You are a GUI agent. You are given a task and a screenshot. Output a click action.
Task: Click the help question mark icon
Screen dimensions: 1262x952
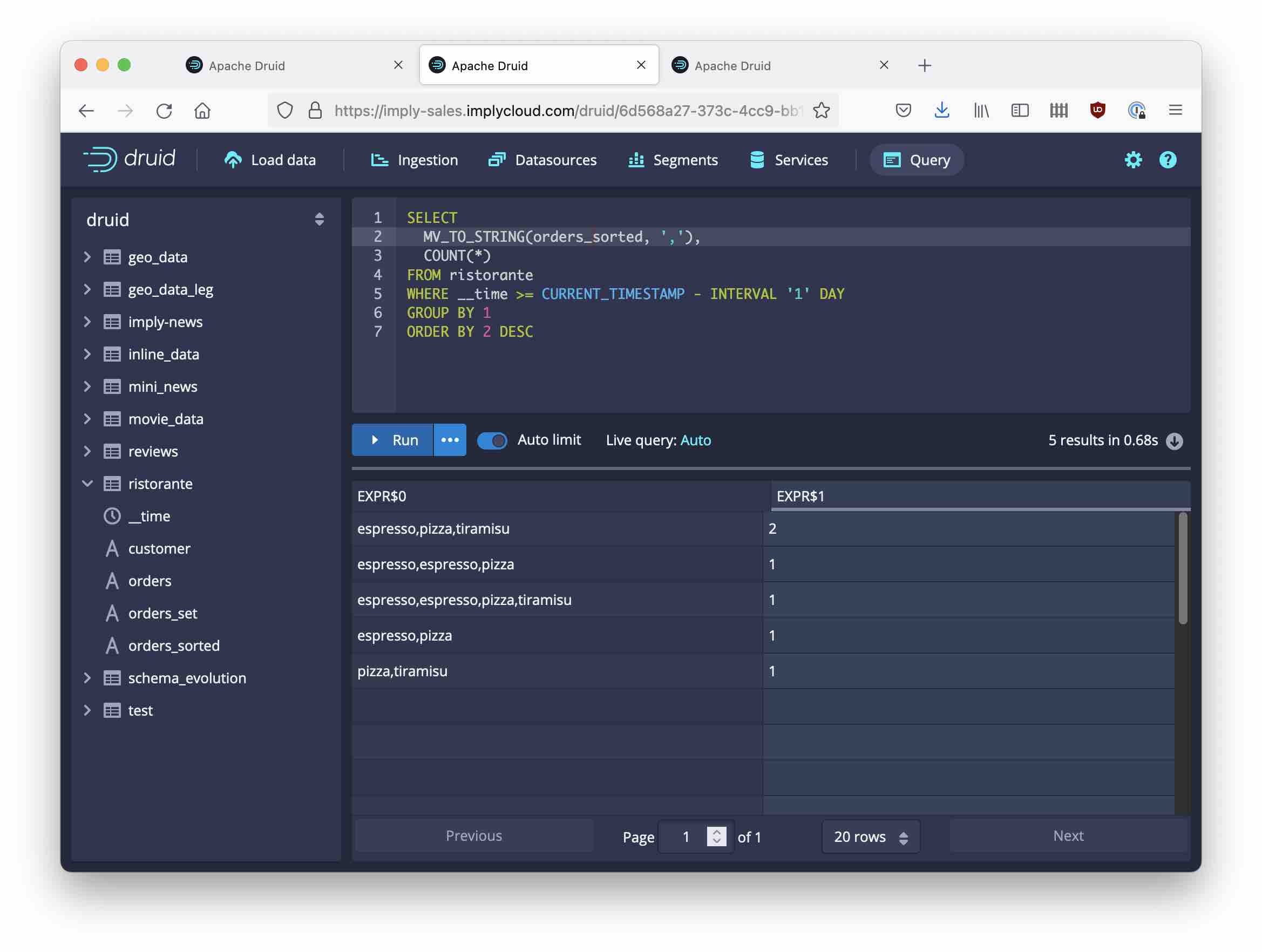[1168, 160]
